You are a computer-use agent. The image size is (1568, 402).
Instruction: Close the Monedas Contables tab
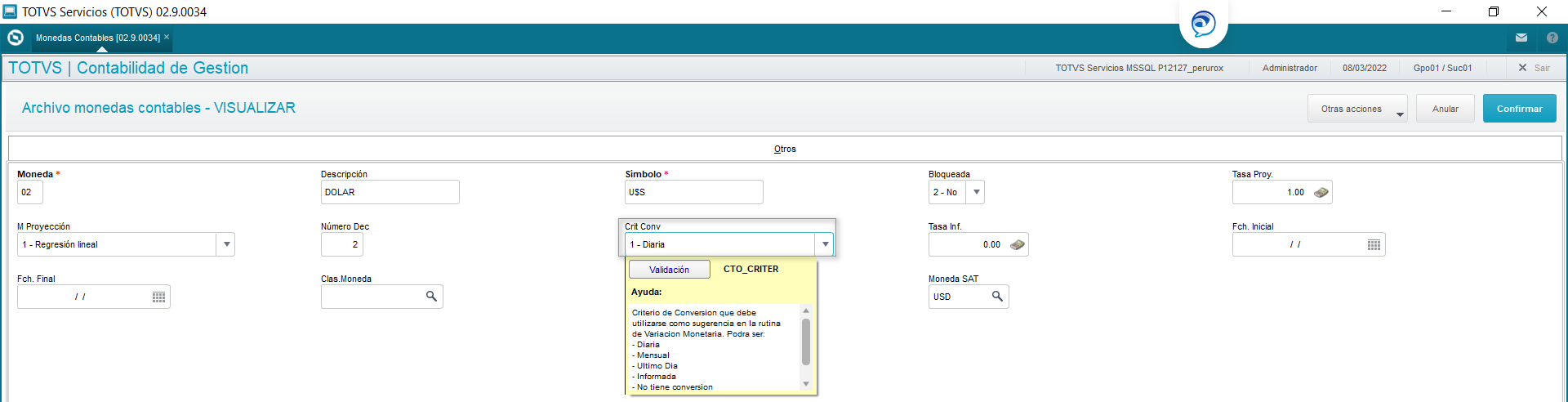(x=167, y=37)
